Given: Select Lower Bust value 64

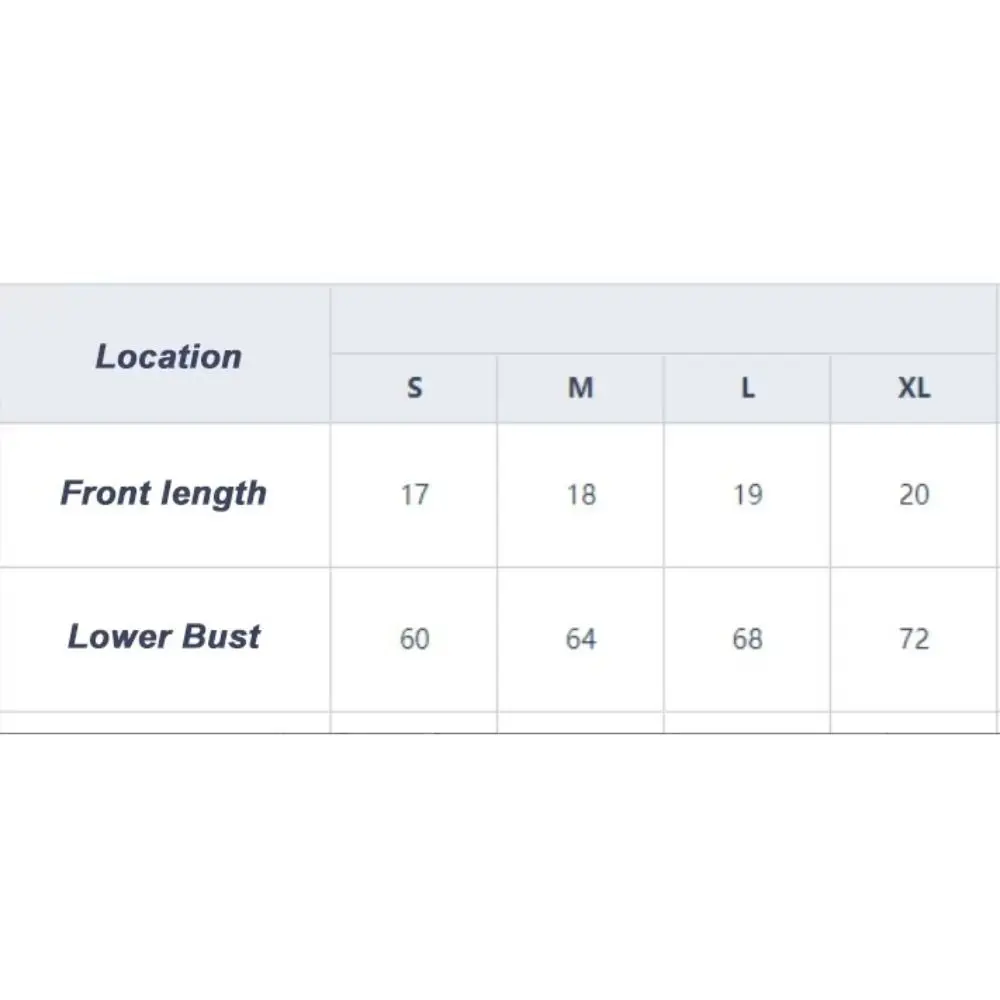Looking at the screenshot, I should pos(581,638).
